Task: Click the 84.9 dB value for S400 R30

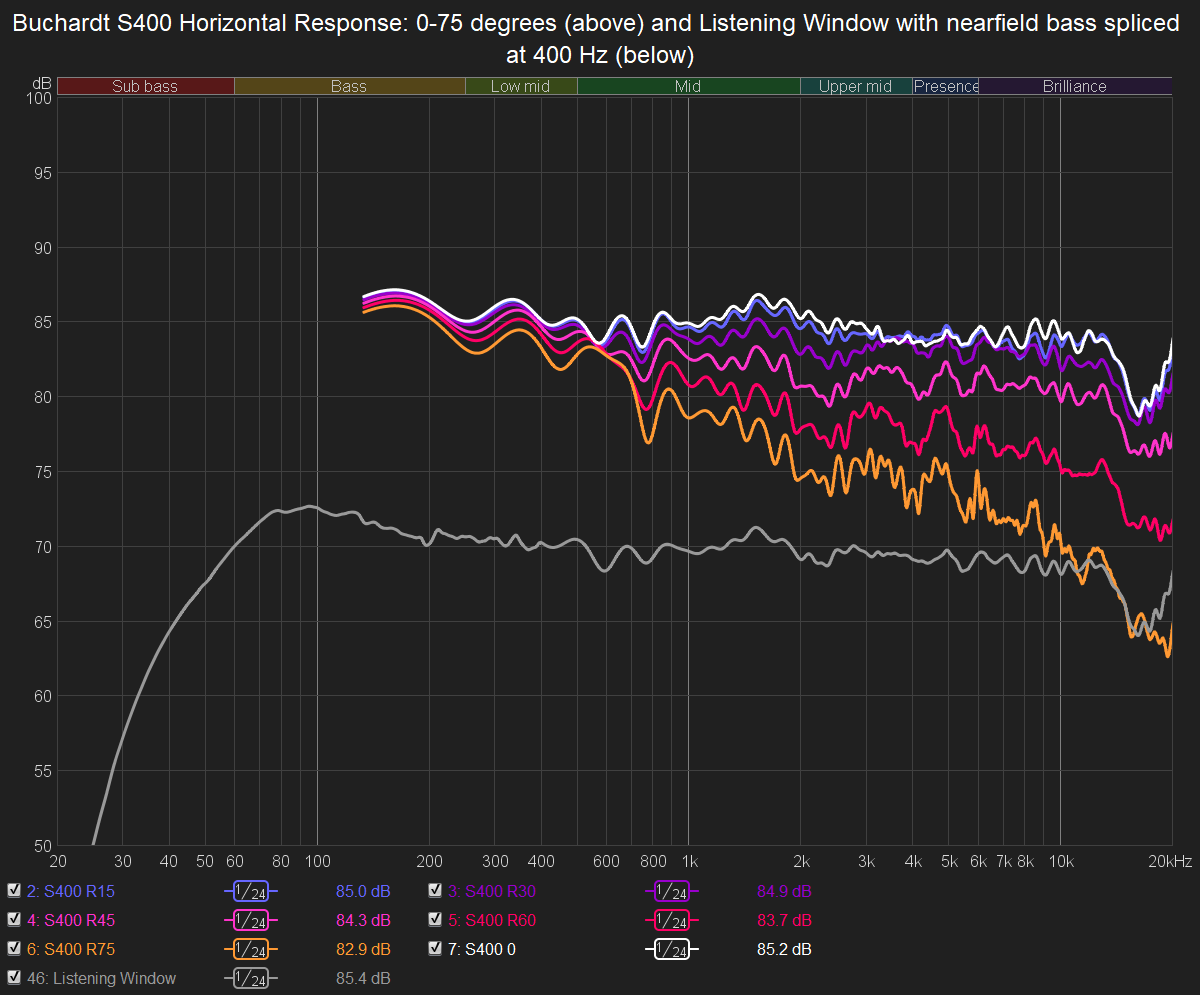Action: [x=784, y=890]
